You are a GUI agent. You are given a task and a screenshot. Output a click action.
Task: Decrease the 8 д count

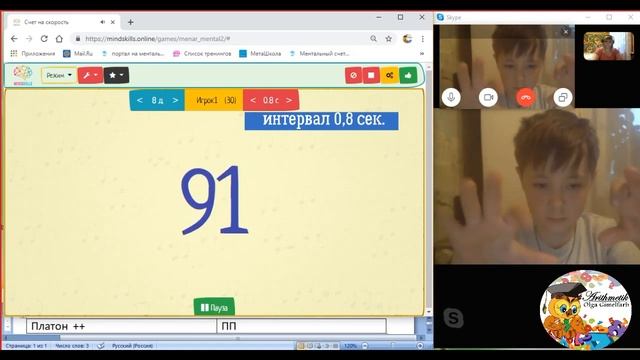click(x=140, y=100)
